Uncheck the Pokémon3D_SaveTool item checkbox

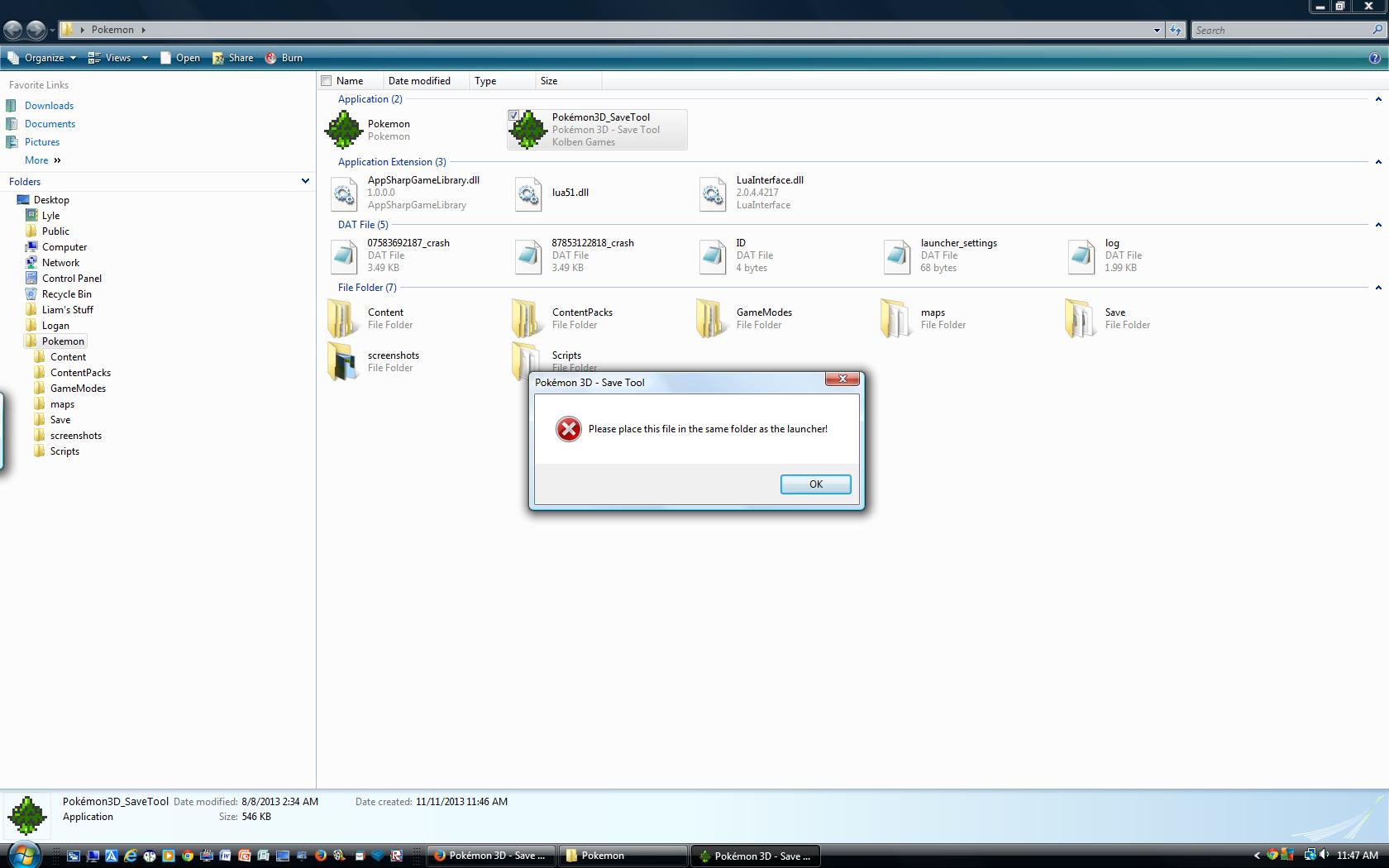[x=513, y=116]
